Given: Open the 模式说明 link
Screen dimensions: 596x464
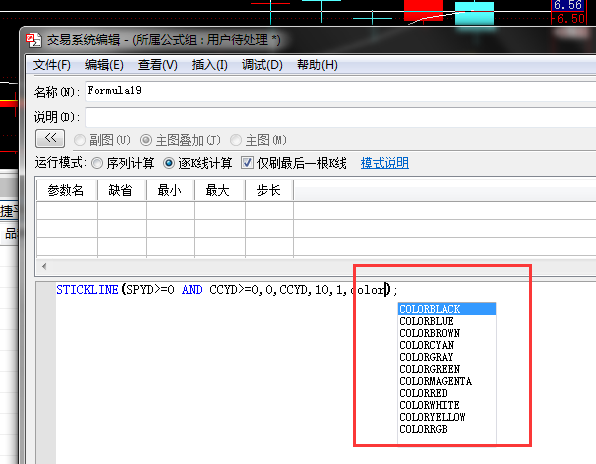Looking at the screenshot, I should pos(385,163).
